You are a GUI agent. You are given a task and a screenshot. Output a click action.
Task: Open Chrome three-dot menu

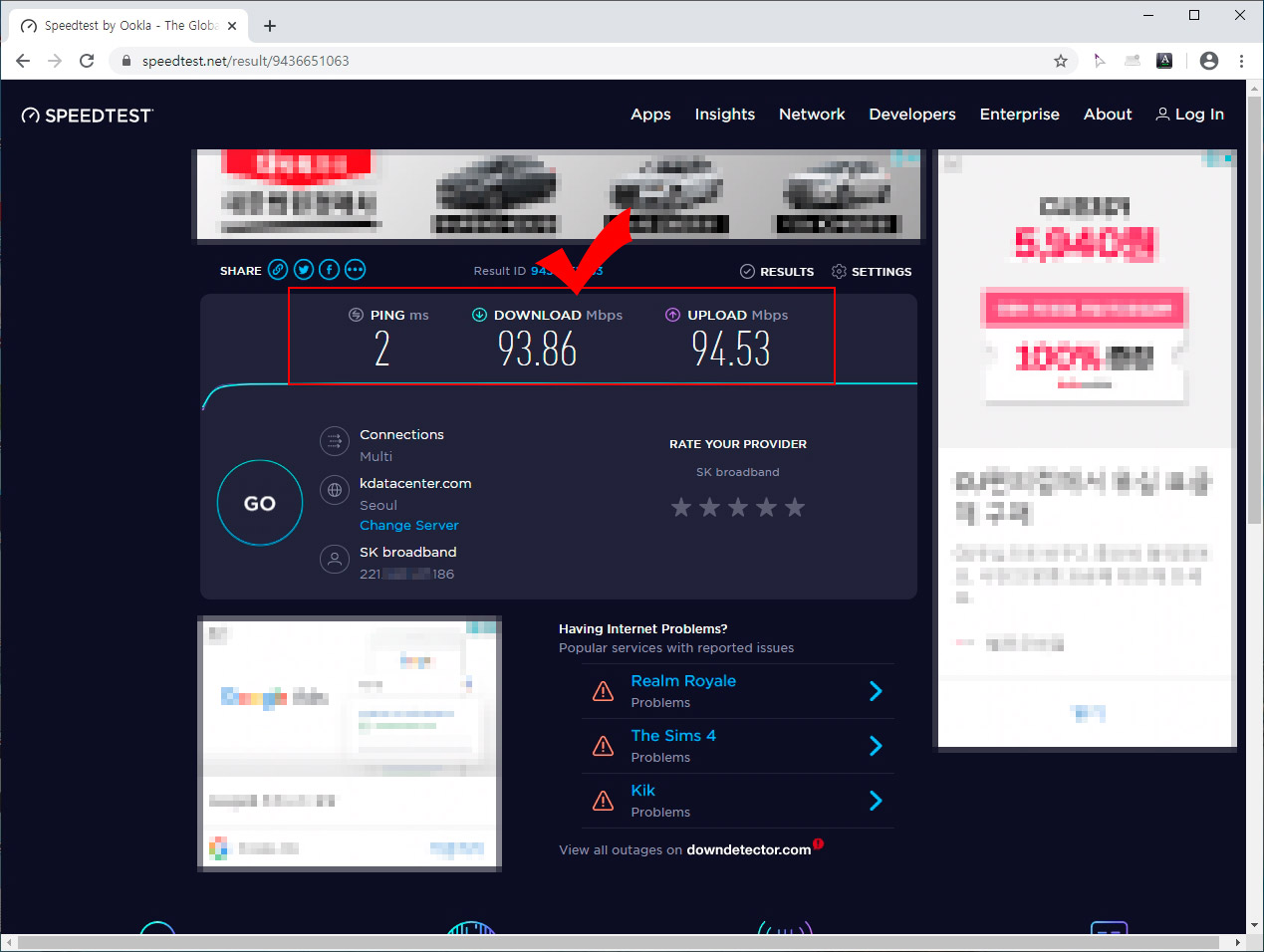(1241, 61)
